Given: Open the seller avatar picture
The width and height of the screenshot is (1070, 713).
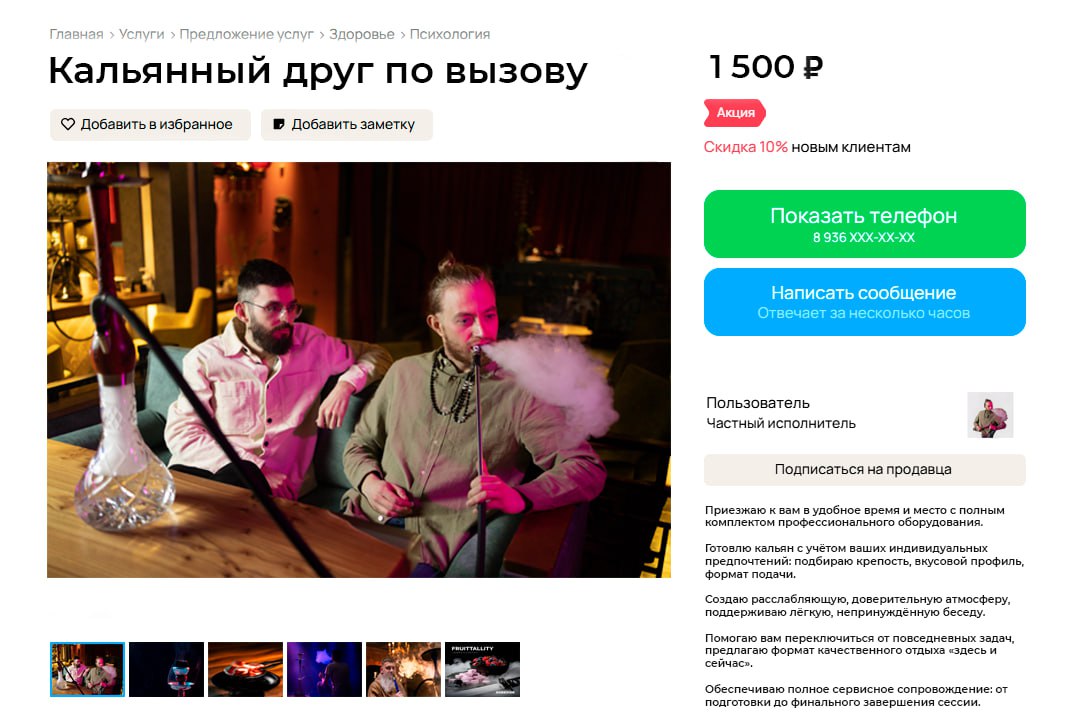Looking at the screenshot, I should (990, 414).
